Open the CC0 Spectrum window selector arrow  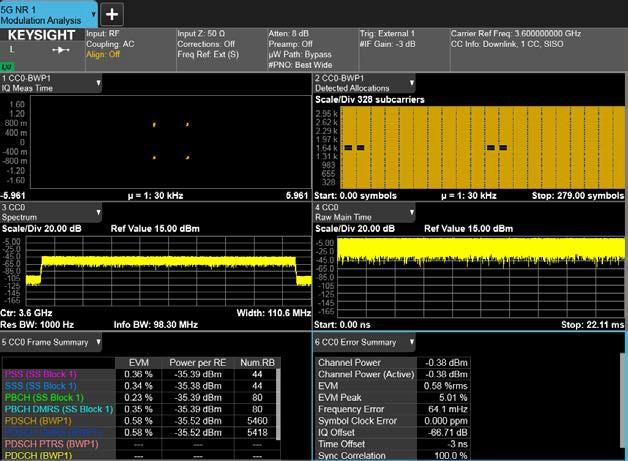point(98,213)
